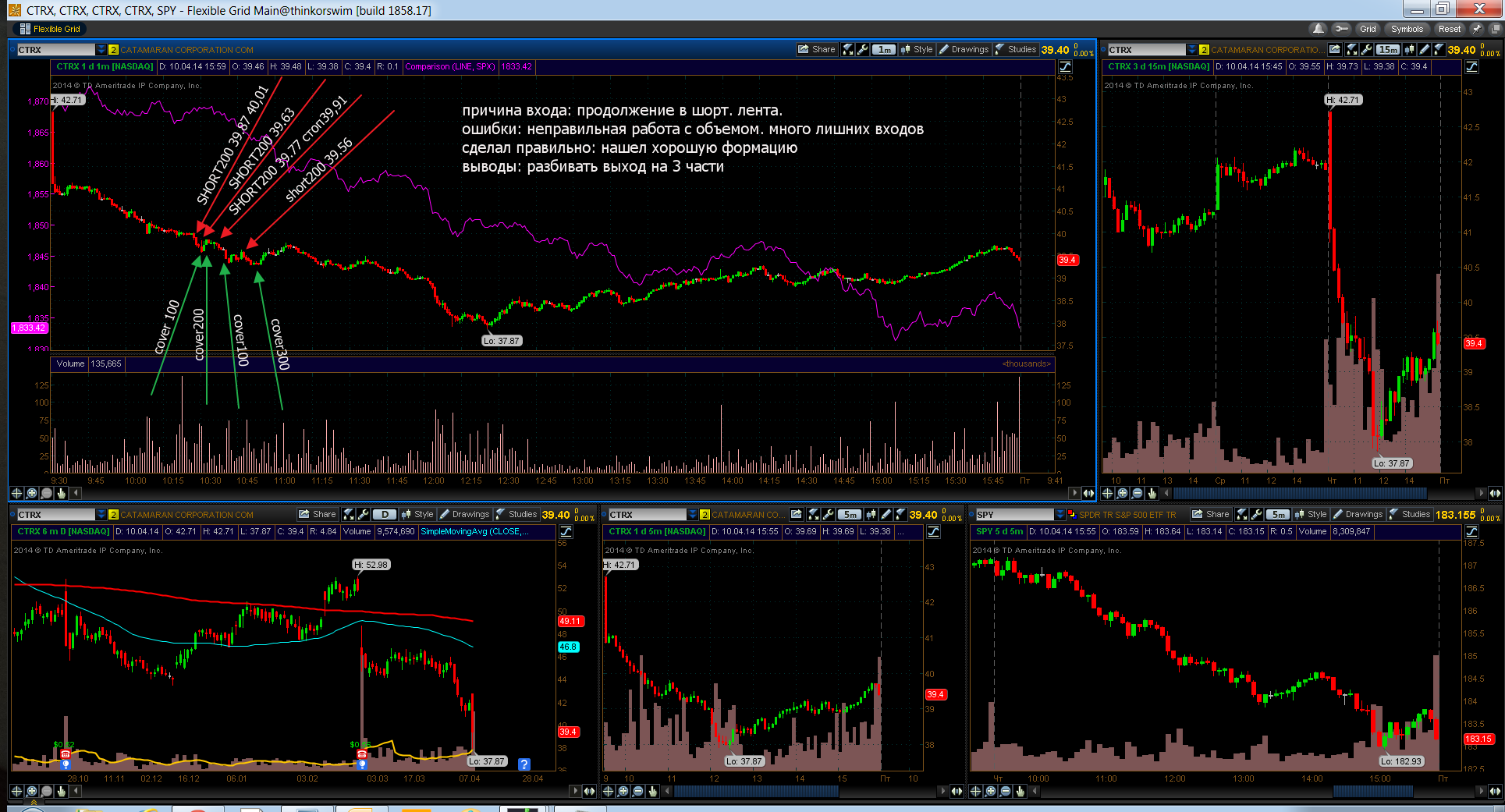1505x812 pixels.
Task: Select the hand drag tool on the 1m chart
Action: point(61,493)
